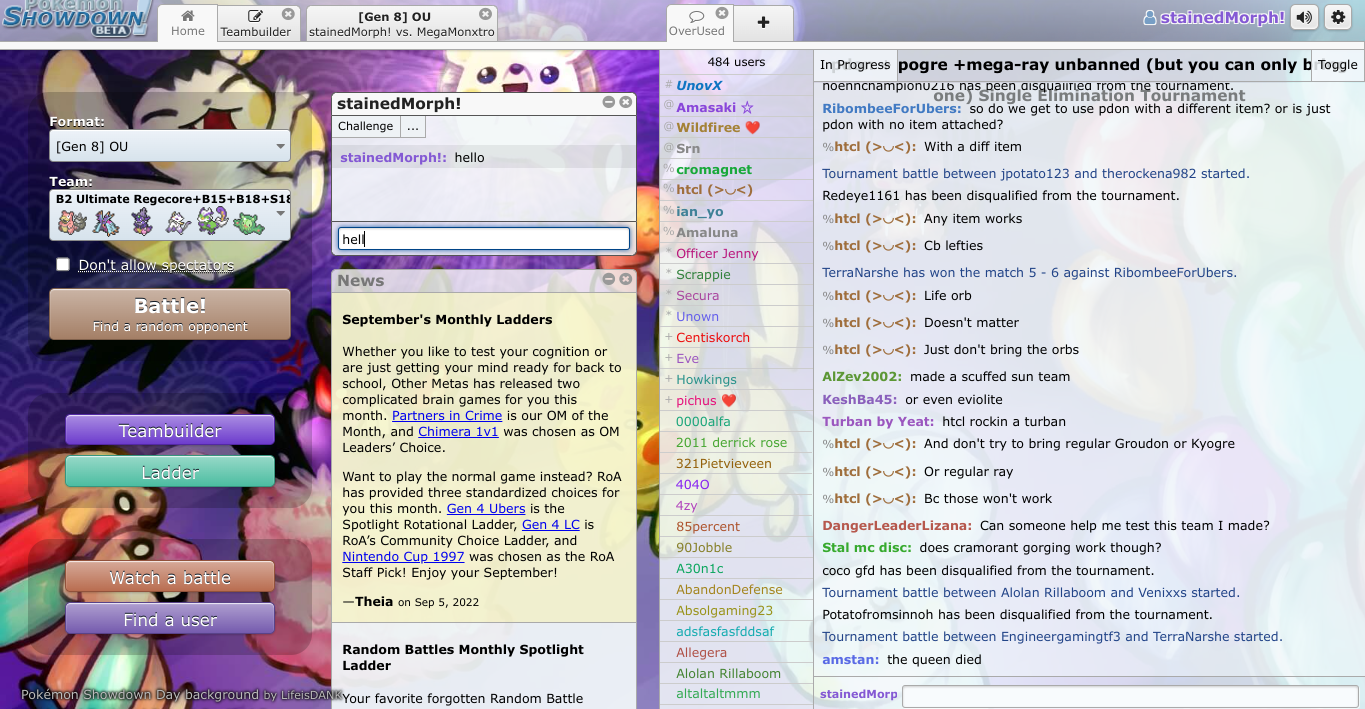Open jpotato123 vs therockena982 tournament battle

tap(1036, 173)
